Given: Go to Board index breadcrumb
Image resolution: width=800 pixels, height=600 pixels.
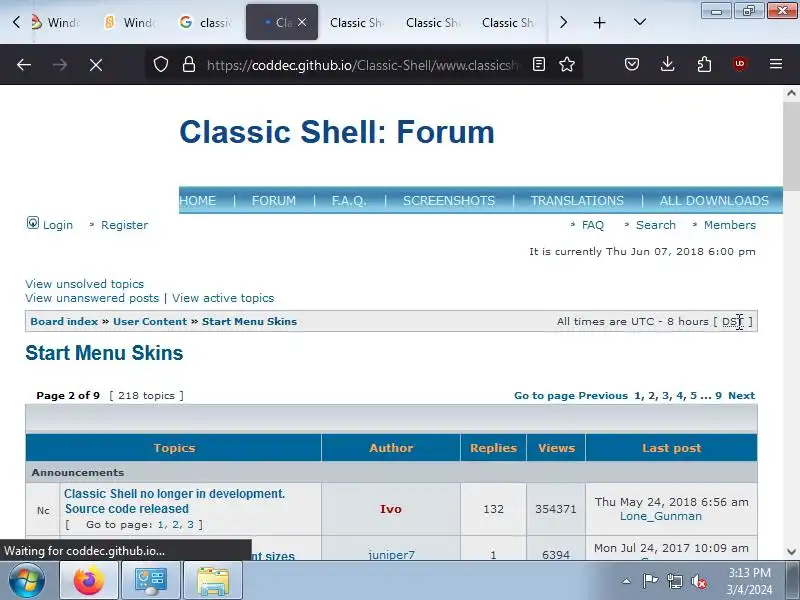Looking at the screenshot, I should 64,321.
